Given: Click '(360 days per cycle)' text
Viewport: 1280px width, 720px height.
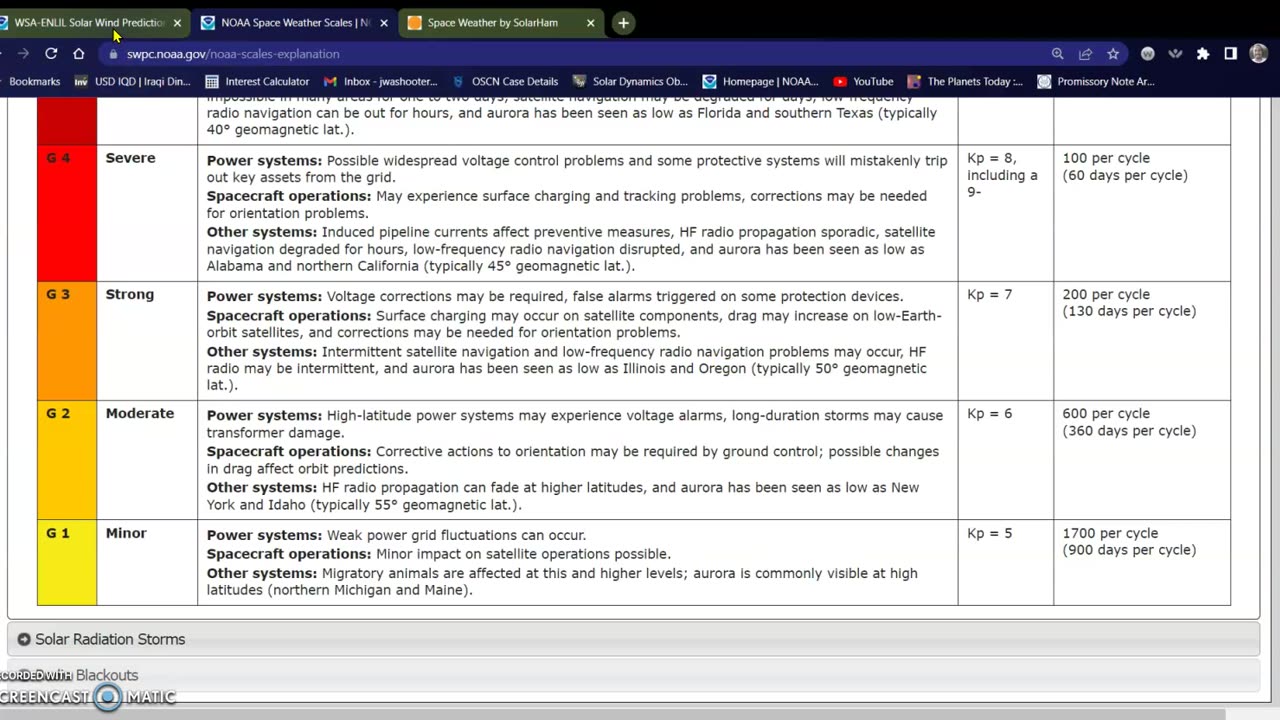Looking at the screenshot, I should 1129,431.
